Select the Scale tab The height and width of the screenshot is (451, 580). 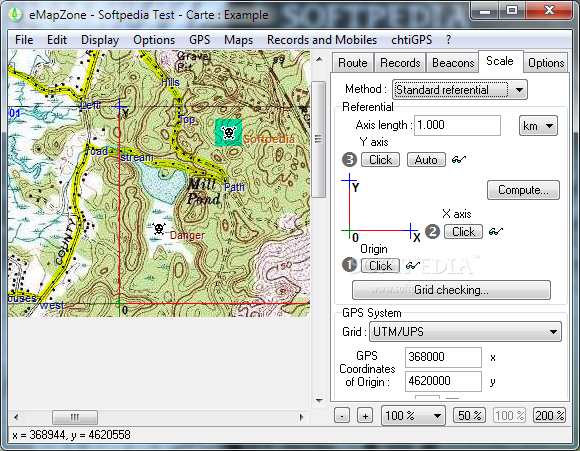tap(500, 61)
